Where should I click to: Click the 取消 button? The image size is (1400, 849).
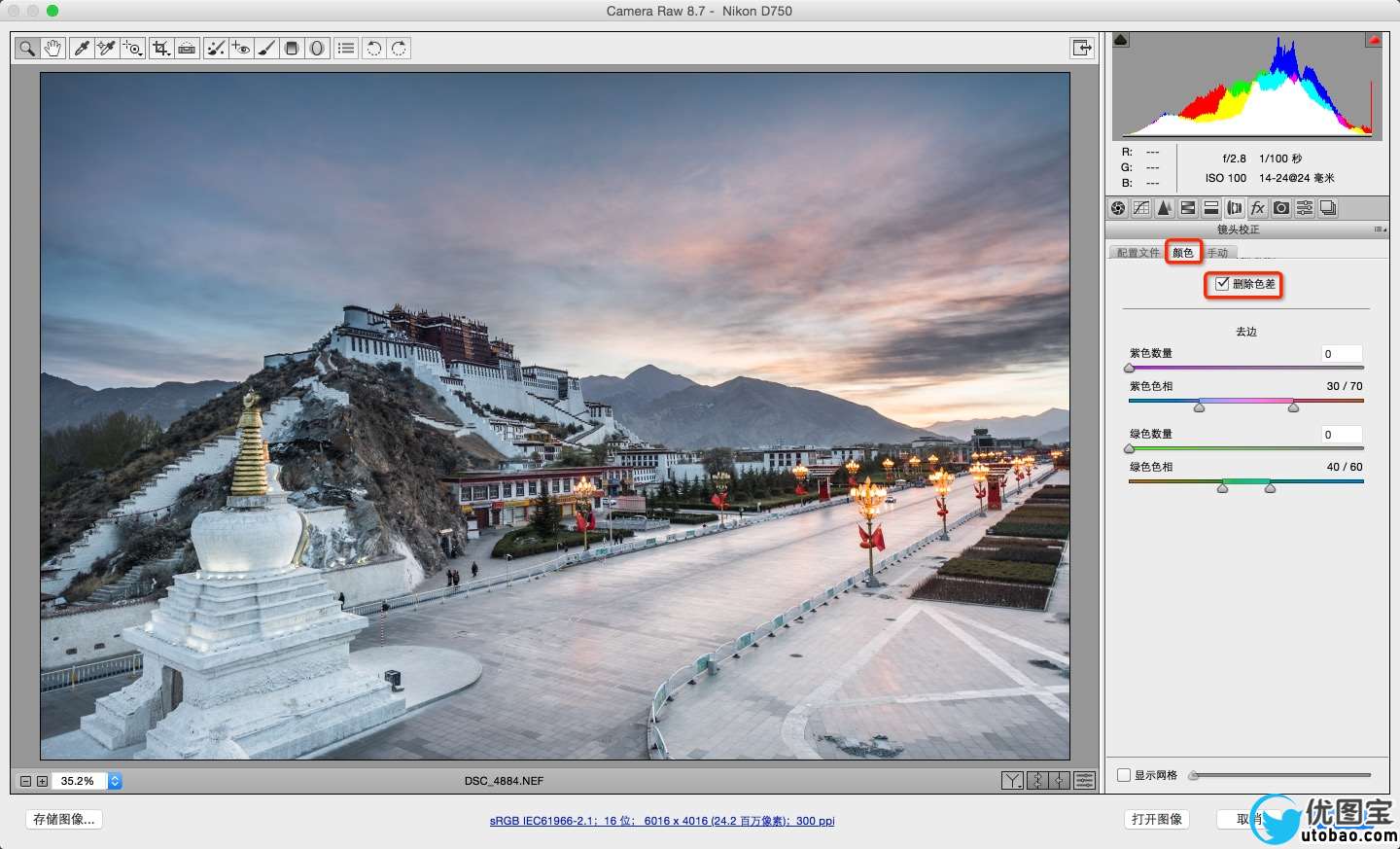(x=1249, y=819)
